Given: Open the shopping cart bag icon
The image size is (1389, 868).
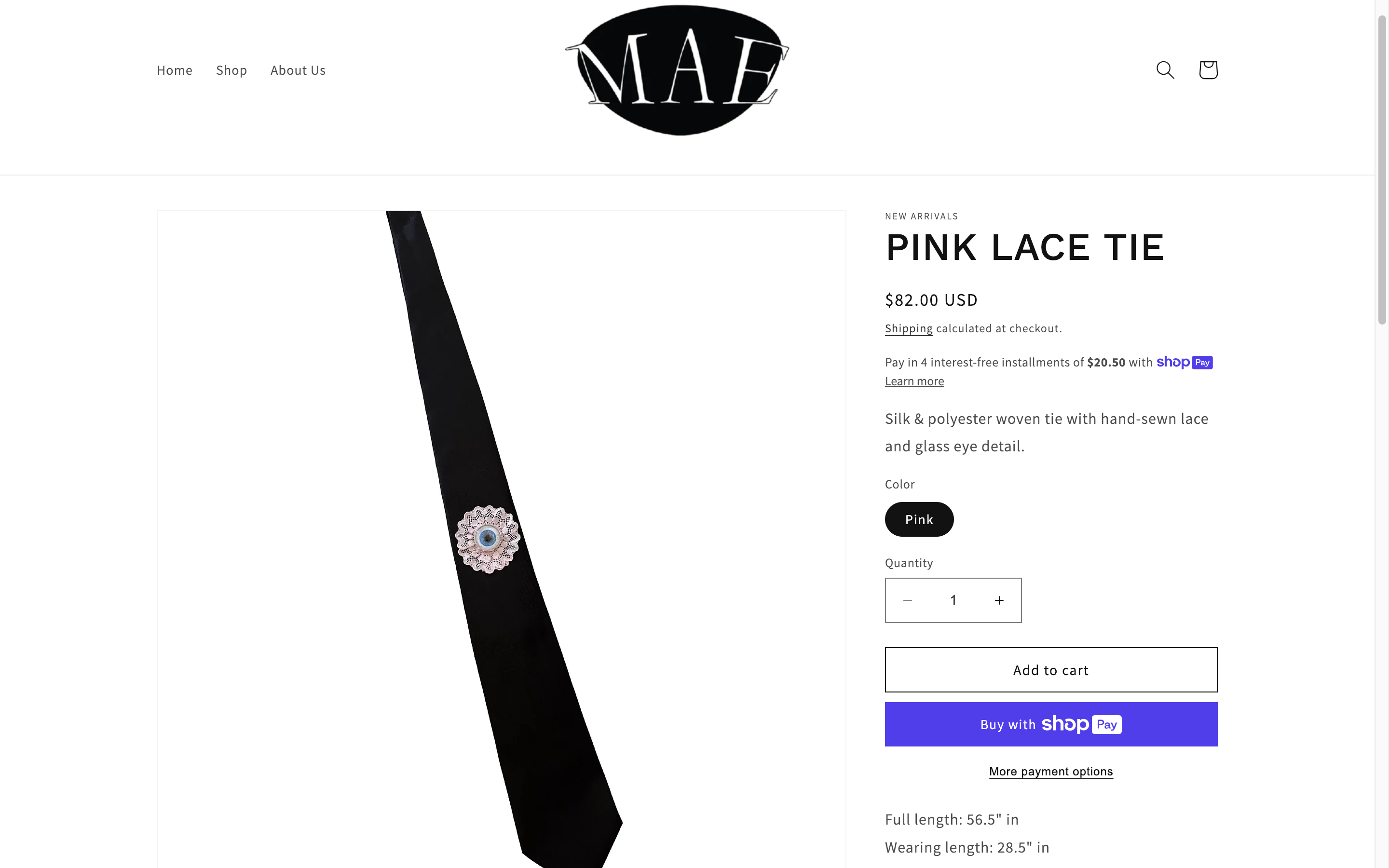Looking at the screenshot, I should pyautogui.click(x=1208, y=70).
